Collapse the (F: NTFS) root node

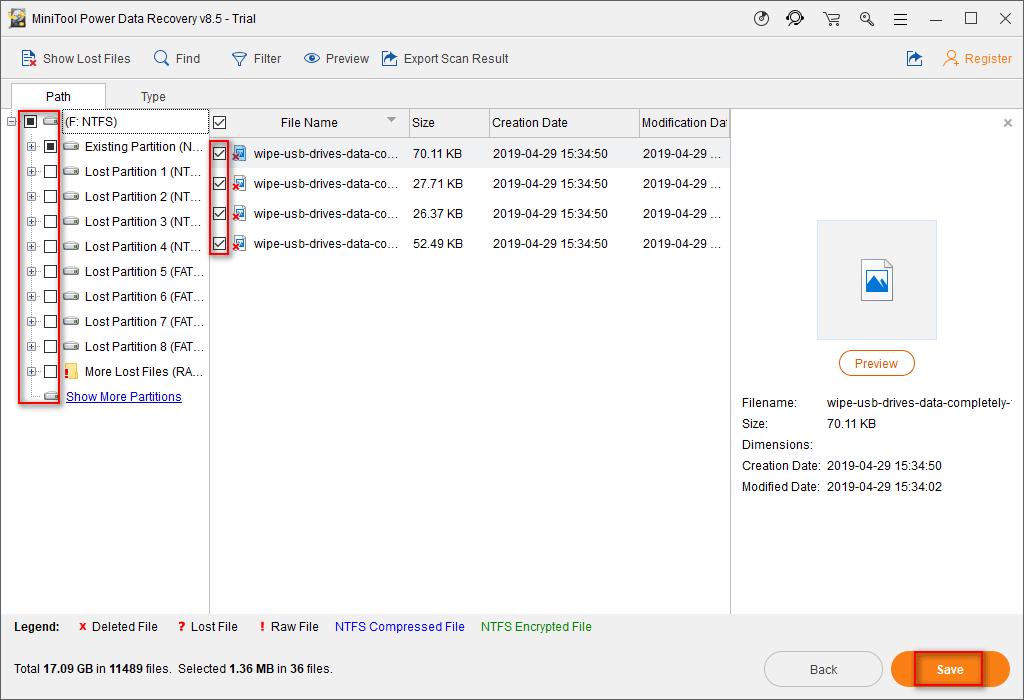coord(11,121)
